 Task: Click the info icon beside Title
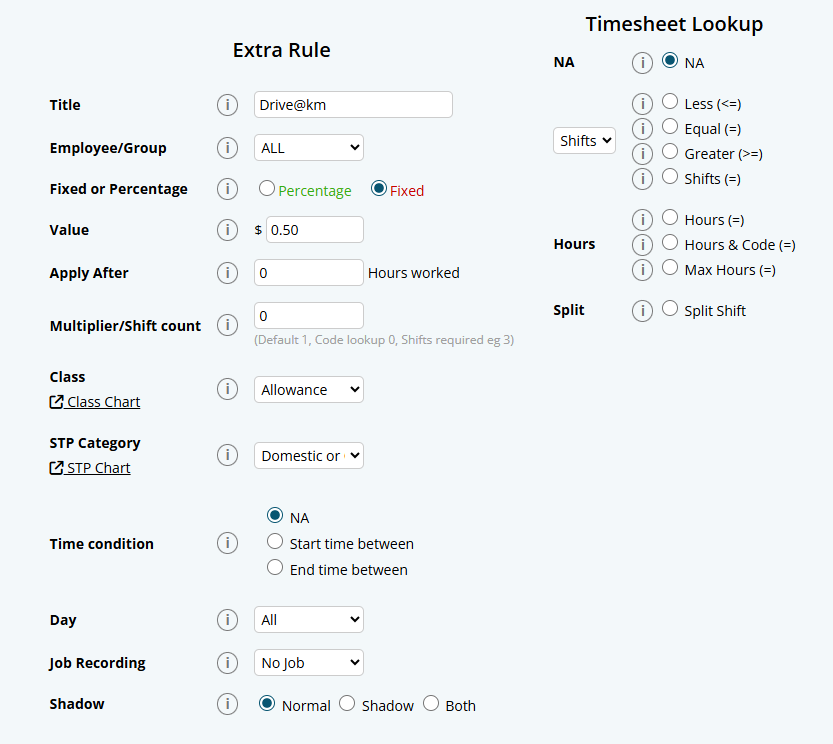pos(228,105)
